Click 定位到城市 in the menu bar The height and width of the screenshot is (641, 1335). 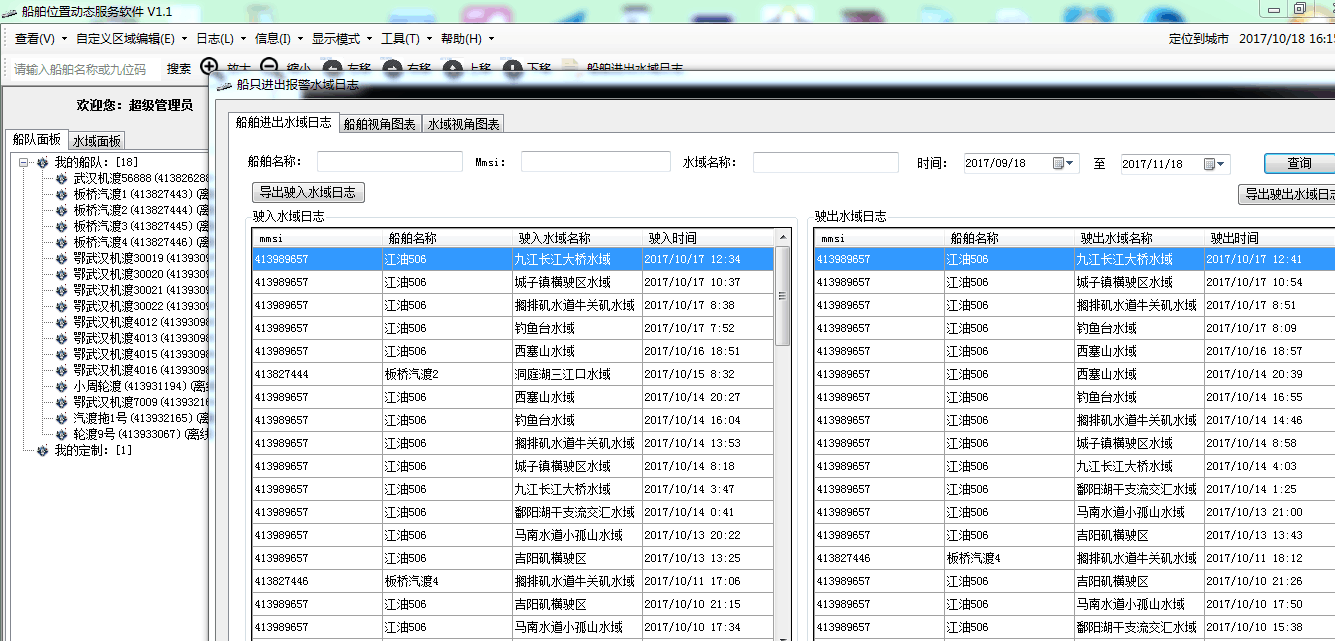pos(1199,39)
